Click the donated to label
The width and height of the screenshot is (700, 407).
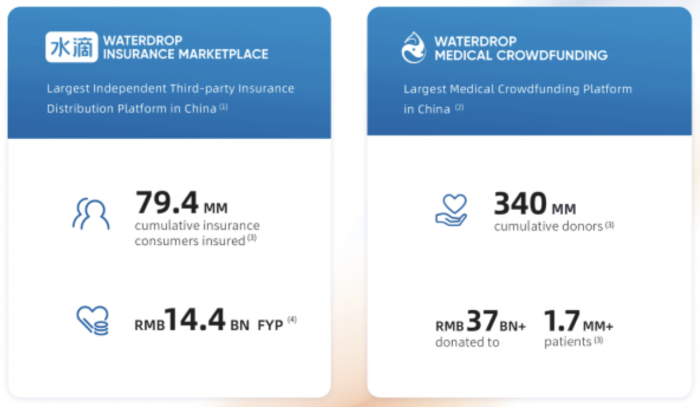pos(464,342)
